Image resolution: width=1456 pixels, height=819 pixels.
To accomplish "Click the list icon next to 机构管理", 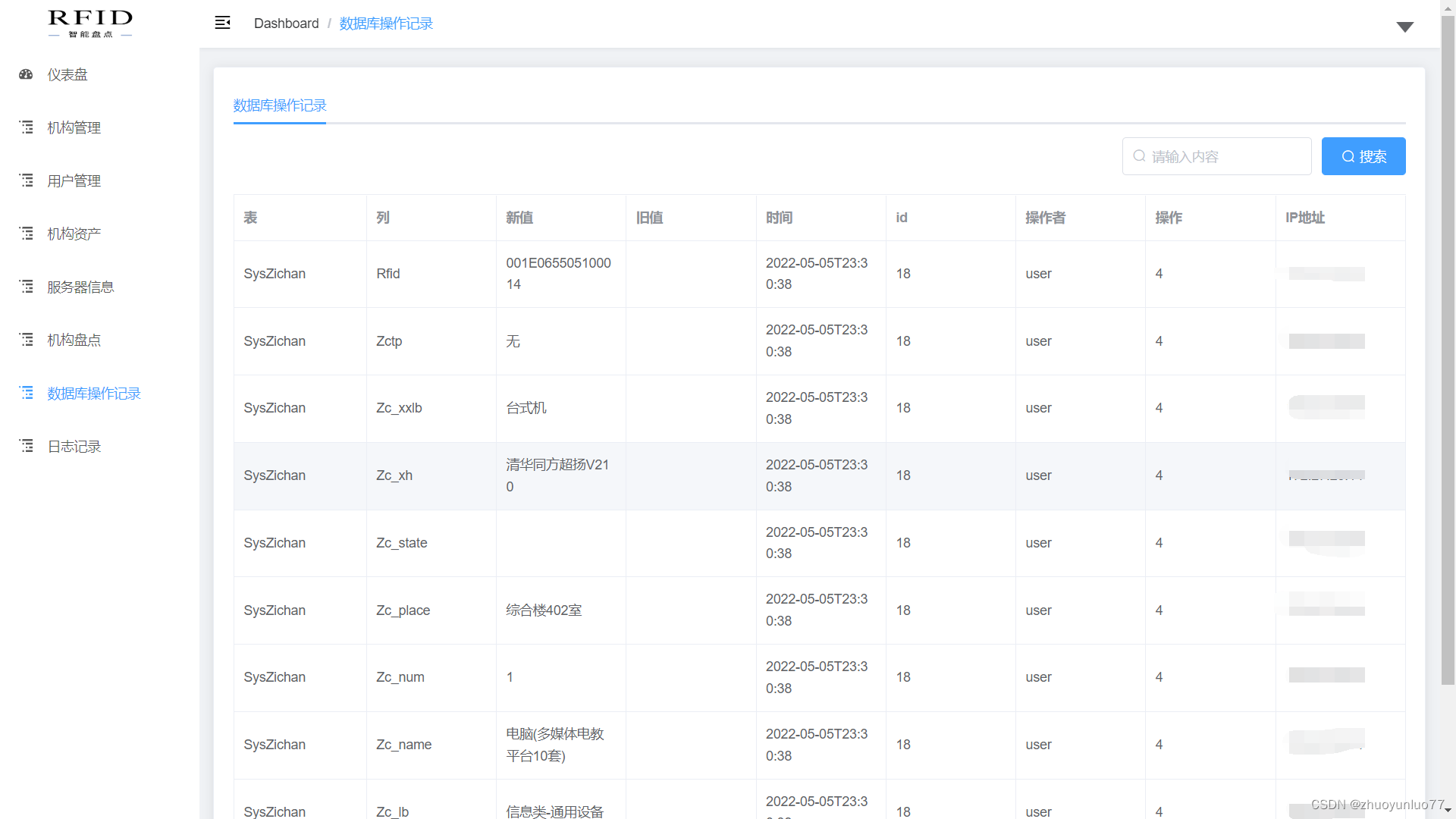I will point(27,127).
